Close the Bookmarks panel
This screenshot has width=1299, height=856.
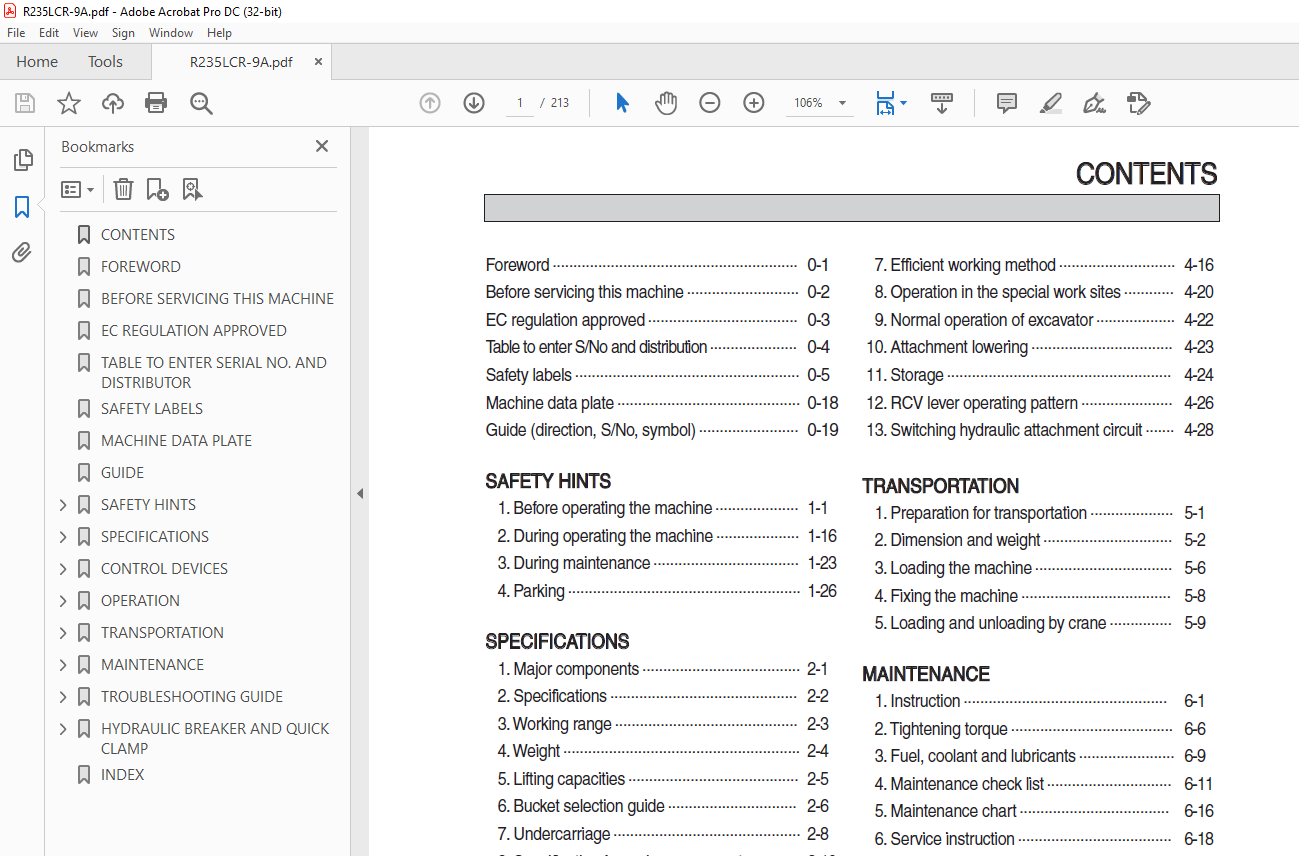[x=322, y=146]
